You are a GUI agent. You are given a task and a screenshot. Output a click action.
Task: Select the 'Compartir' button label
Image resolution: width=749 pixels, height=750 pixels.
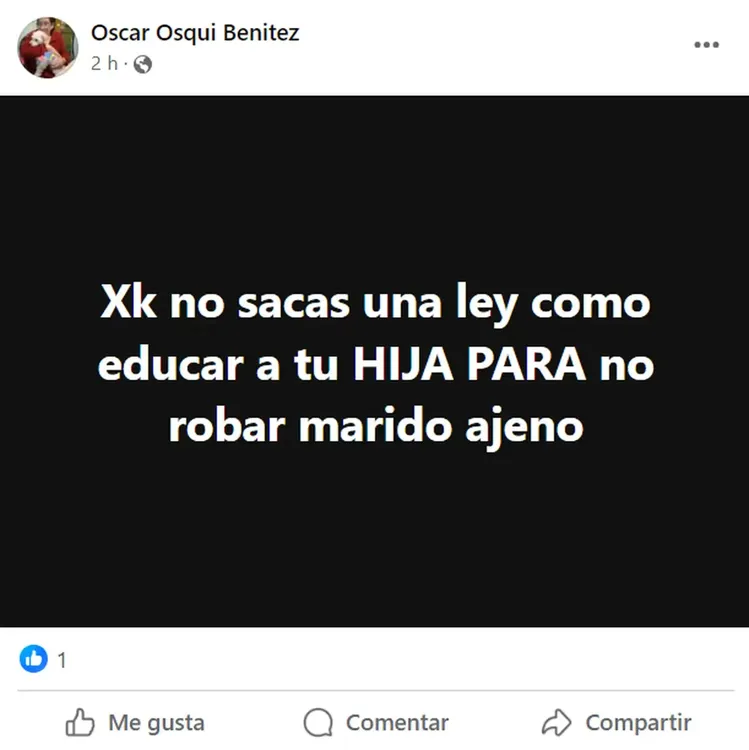coord(639,723)
